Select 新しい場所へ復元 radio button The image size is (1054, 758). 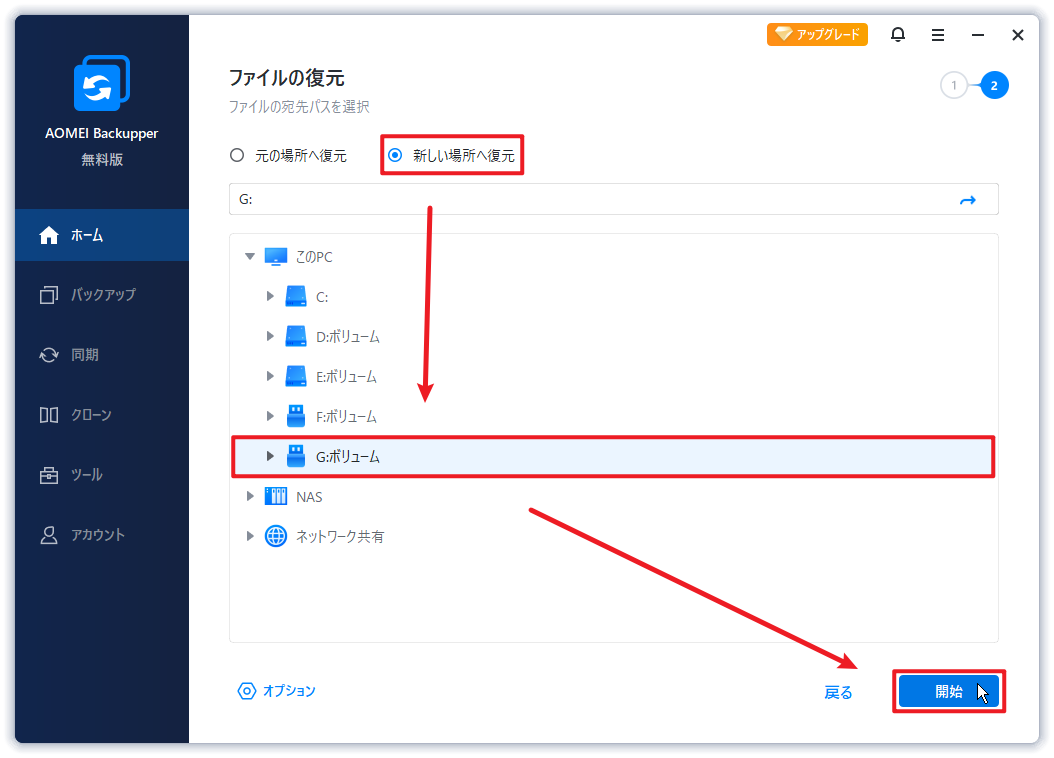coord(395,156)
